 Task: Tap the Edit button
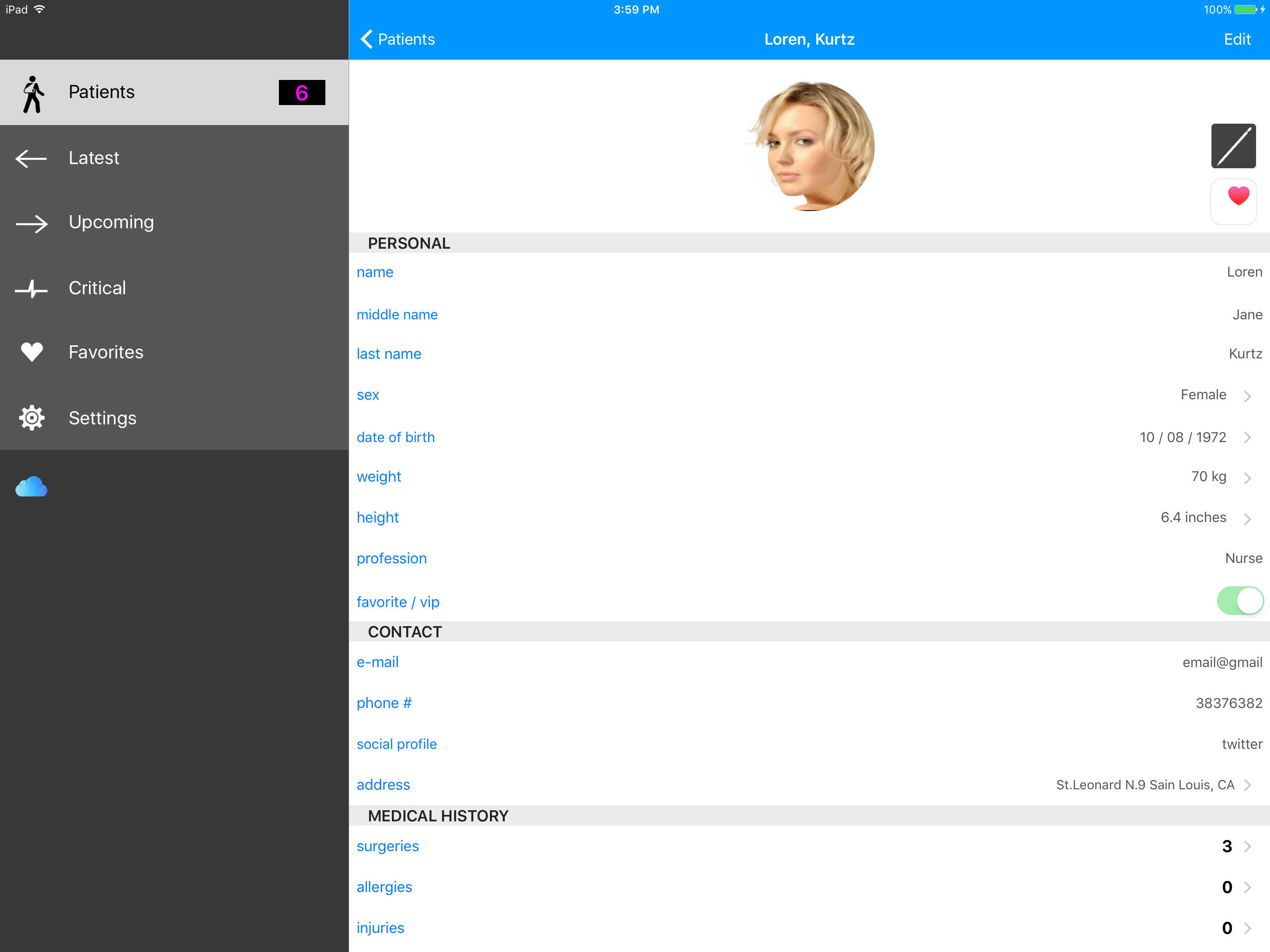point(1237,39)
